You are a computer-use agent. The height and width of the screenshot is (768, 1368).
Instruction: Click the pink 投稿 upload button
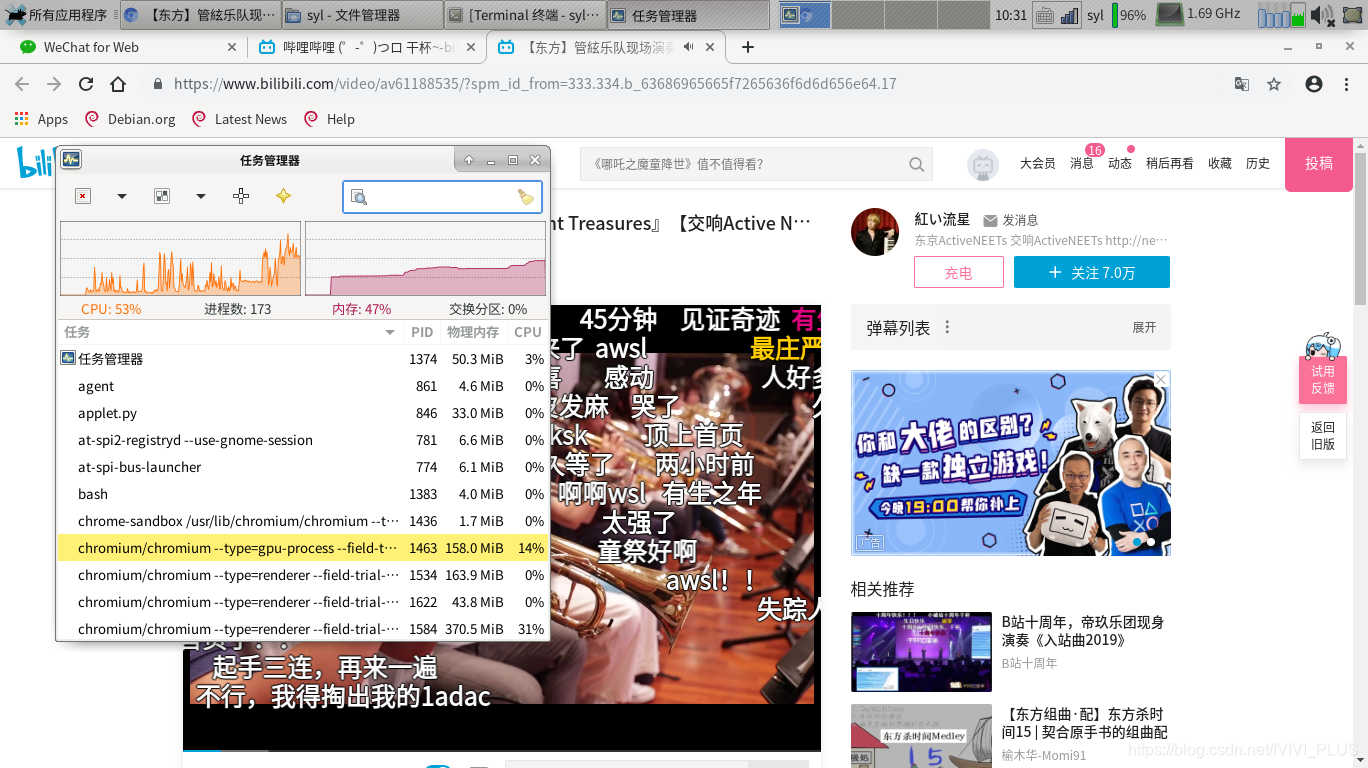(1318, 164)
